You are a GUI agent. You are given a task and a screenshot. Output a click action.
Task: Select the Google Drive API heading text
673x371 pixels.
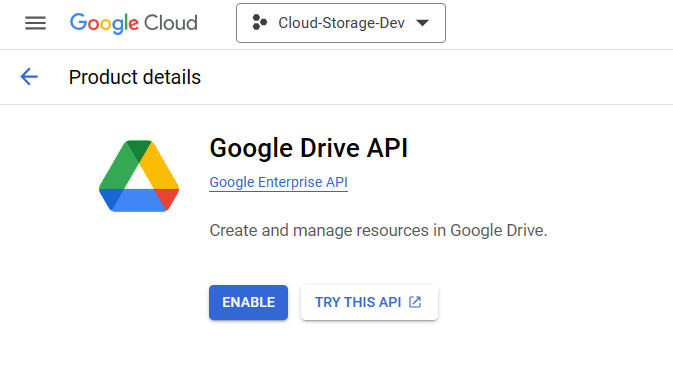click(309, 148)
